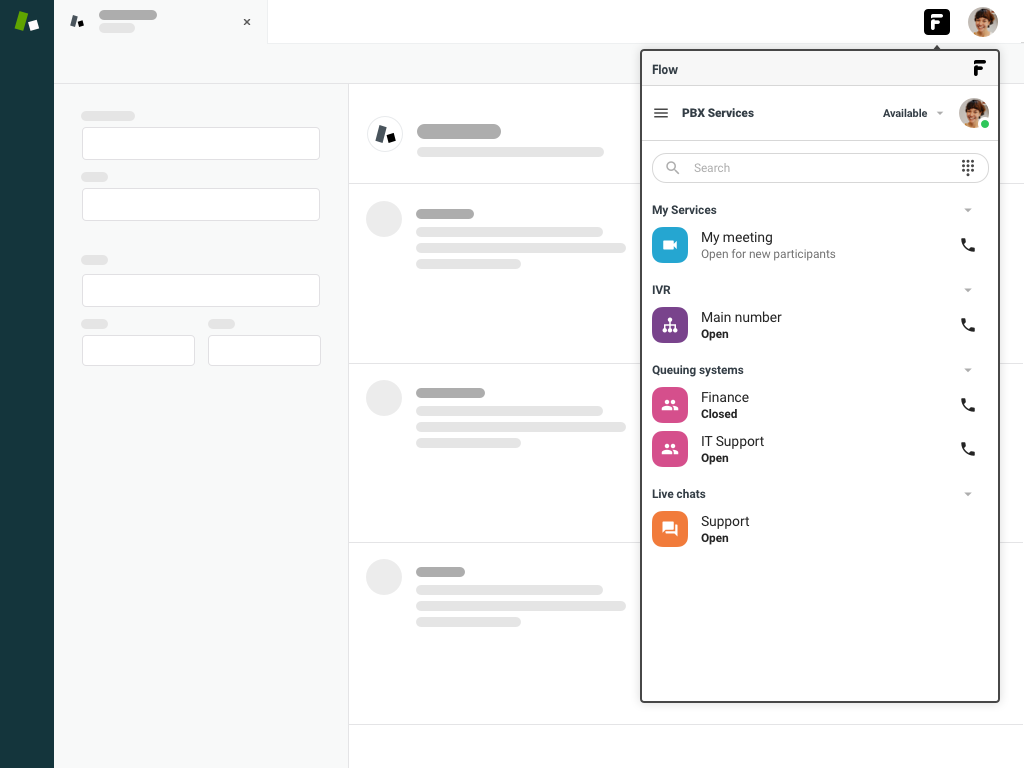Call the Main number IVR
This screenshot has width=1024, height=768.
967,325
